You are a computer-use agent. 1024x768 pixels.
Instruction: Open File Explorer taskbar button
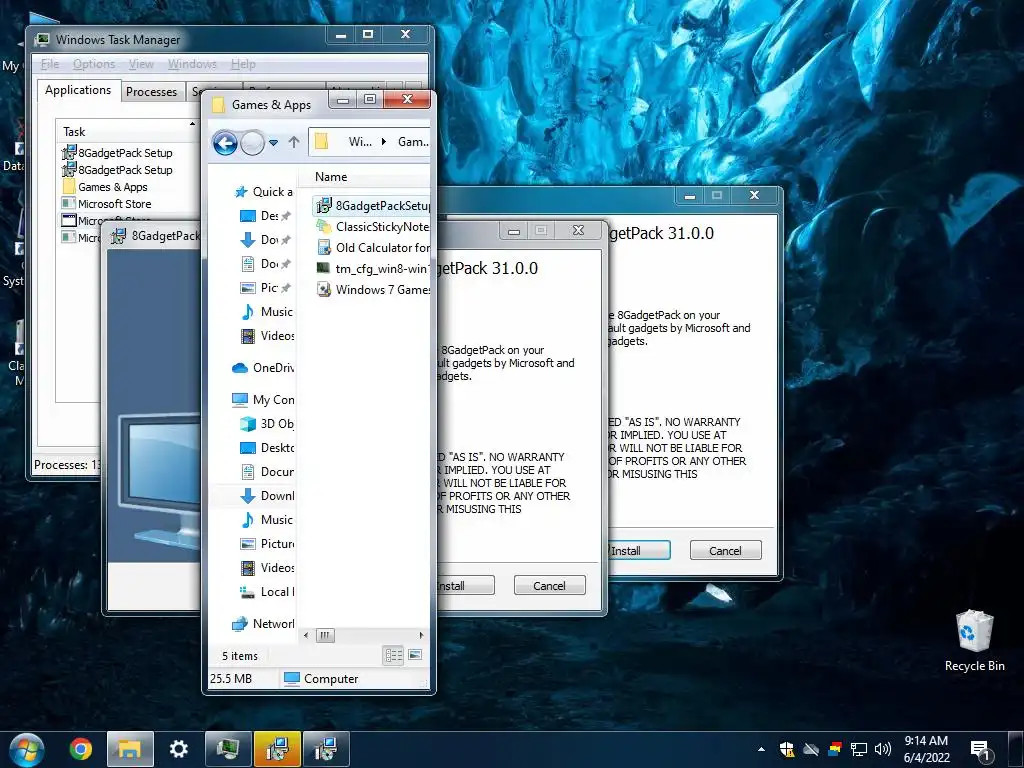(130, 749)
